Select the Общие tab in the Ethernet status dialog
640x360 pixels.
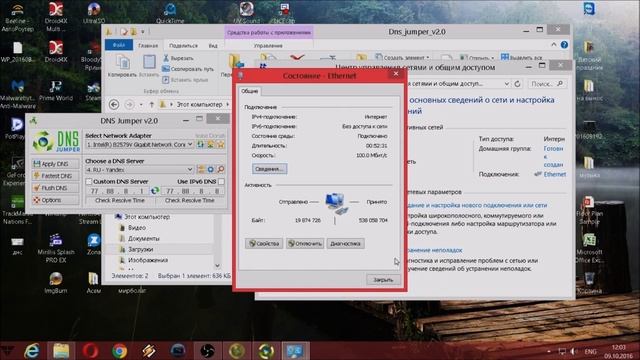[x=249, y=91]
